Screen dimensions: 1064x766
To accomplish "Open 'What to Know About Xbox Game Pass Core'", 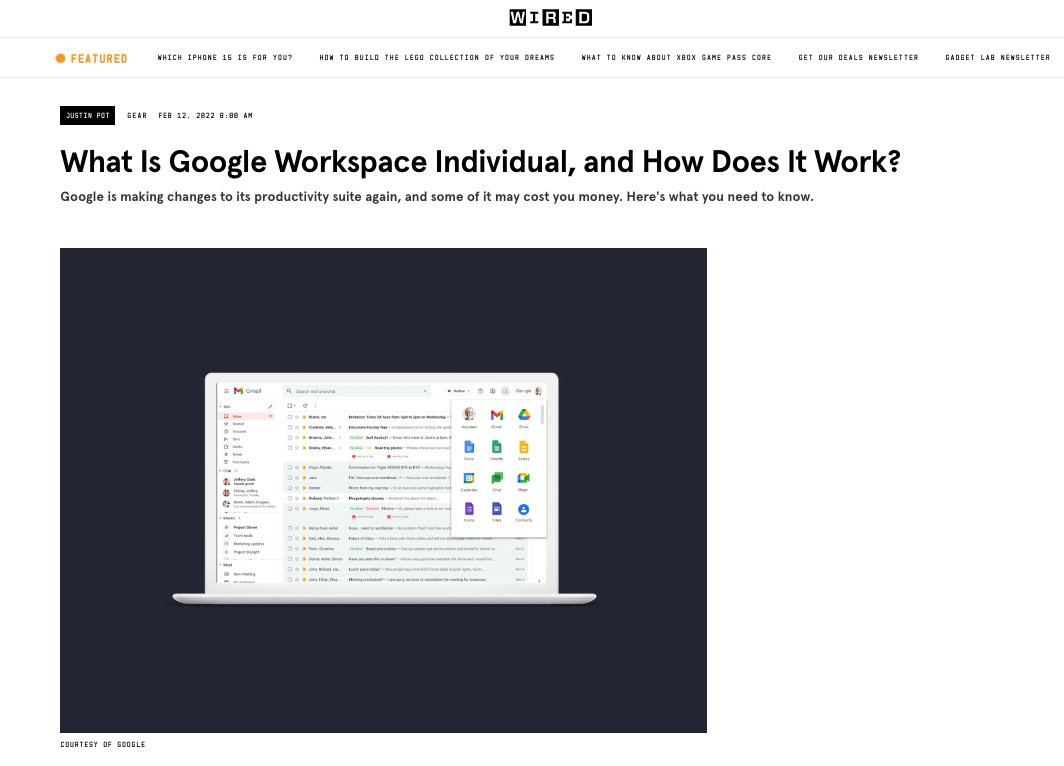I will [677, 58].
